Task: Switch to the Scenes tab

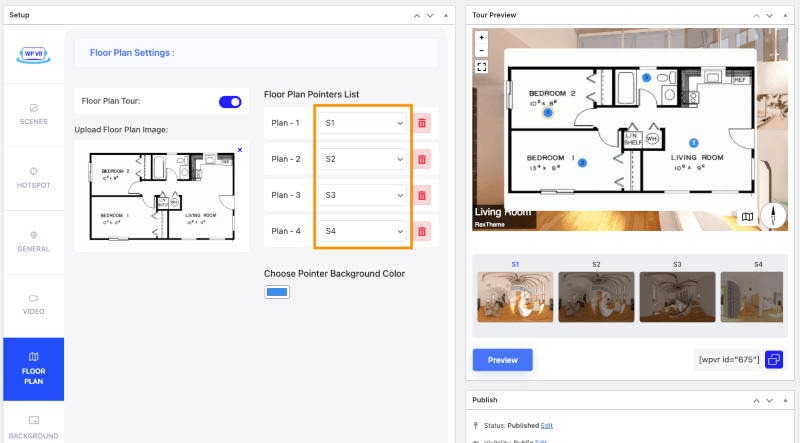Action: [x=34, y=114]
